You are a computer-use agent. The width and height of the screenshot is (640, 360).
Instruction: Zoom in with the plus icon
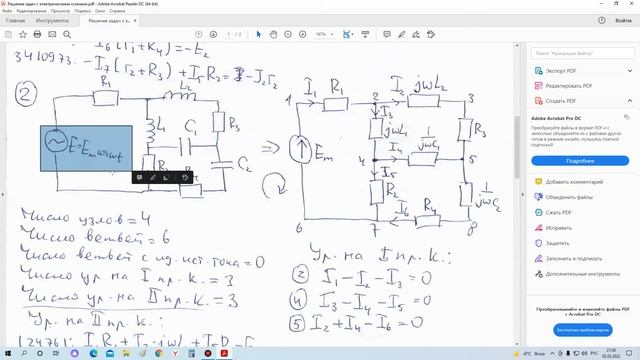click(302, 35)
